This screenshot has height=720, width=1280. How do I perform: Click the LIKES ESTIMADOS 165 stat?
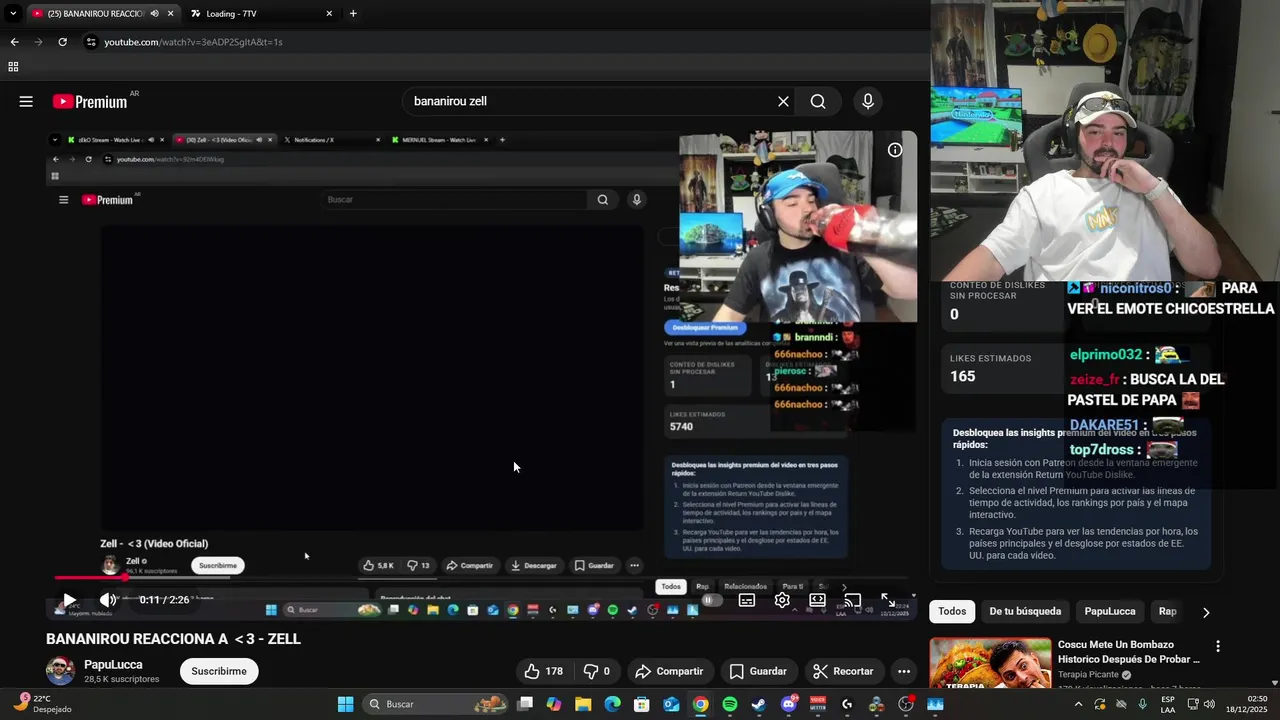(1003, 368)
